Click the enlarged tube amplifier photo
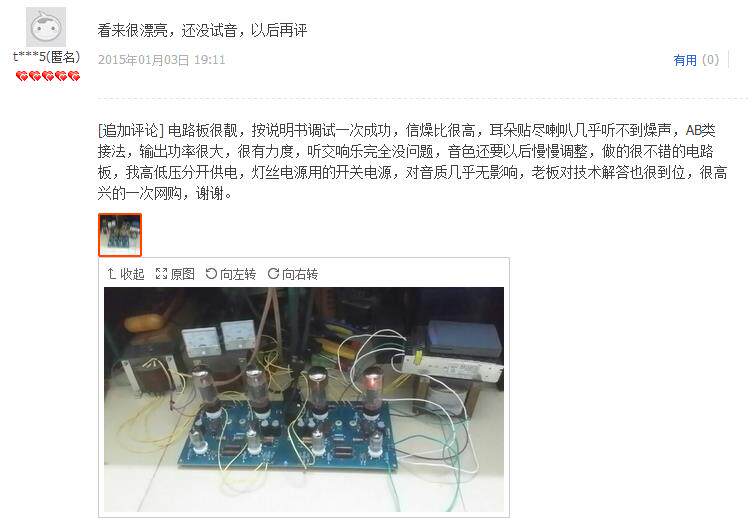Viewport: 753px width, 532px height. pos(304,399)
